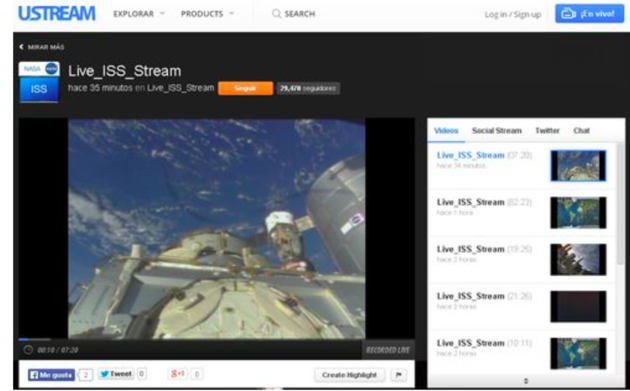630x391 pixels.
Task: Click the Create Highlight button
Action: point(349,375)
